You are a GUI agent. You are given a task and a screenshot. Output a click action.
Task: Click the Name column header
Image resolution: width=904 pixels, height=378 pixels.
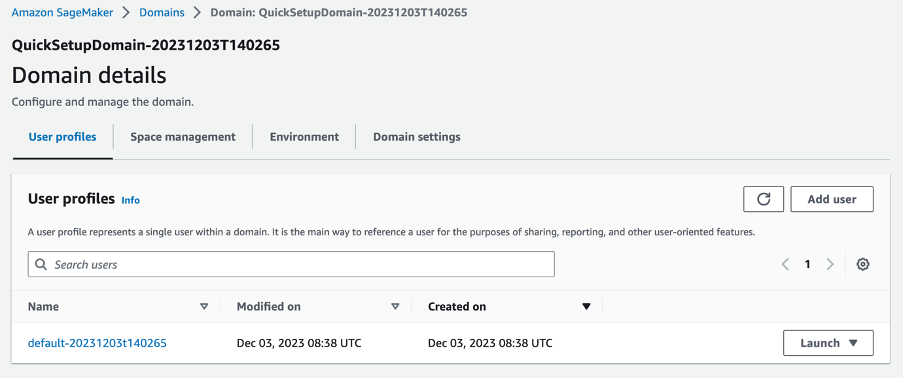[x=43, y=307]
